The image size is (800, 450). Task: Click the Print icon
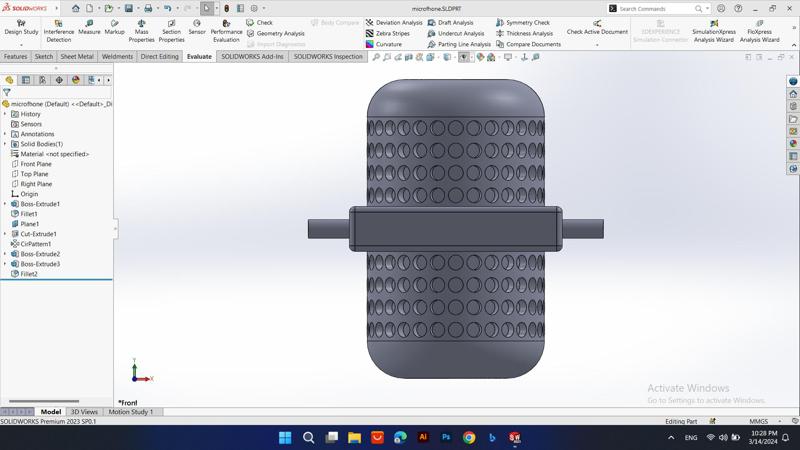pyautogui.click(x=148, y=8)
